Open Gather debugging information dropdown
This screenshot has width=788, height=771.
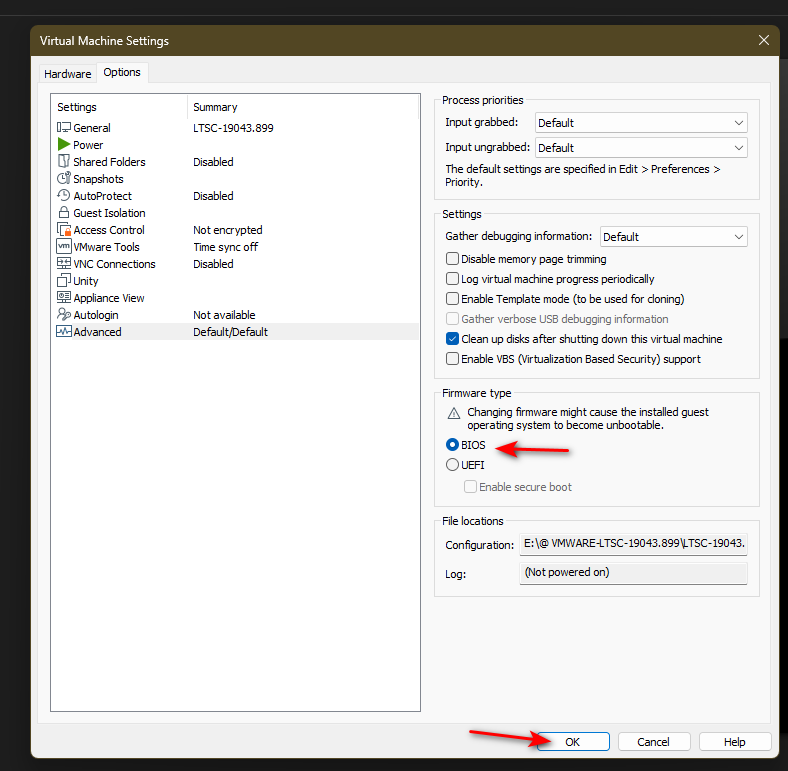pyautogui.click(x=673, y=237)
